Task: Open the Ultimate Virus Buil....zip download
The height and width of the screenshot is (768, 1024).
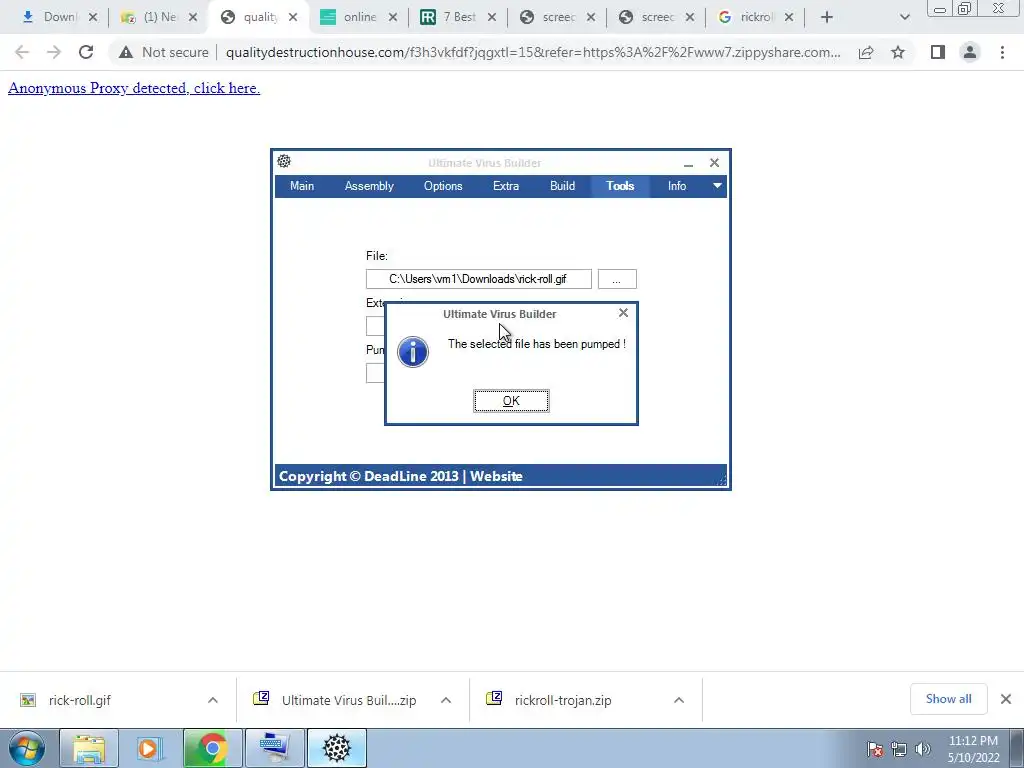Action: (349, 700)
